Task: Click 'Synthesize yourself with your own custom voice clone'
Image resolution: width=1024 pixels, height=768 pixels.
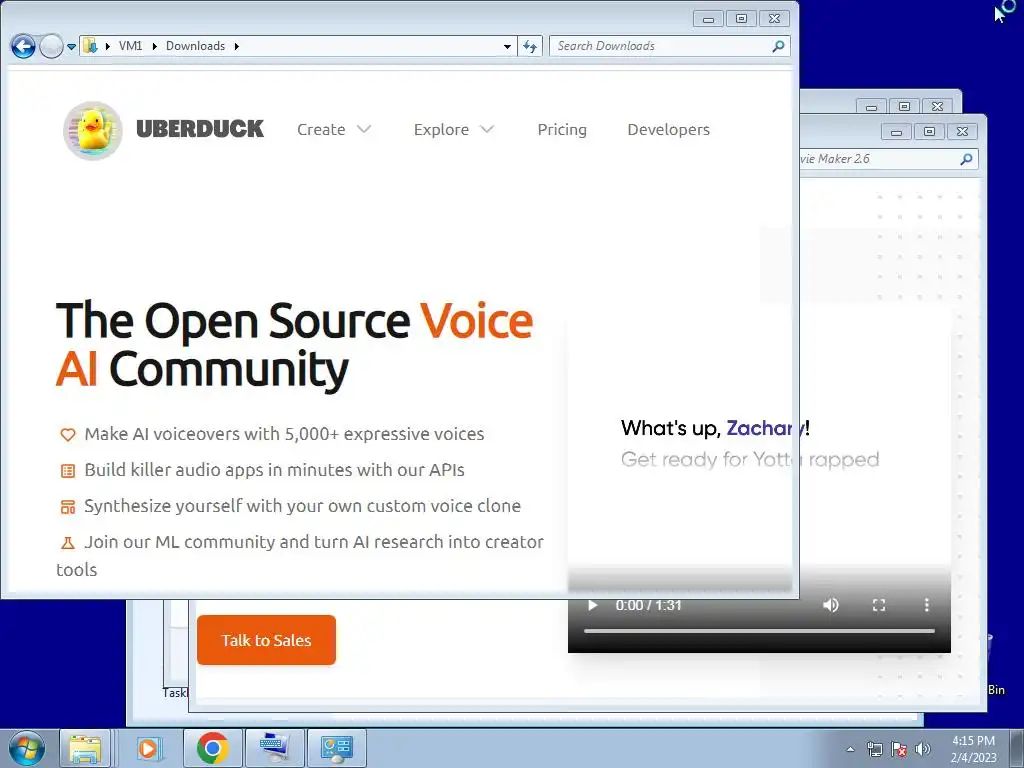Action: coord(302,506)
